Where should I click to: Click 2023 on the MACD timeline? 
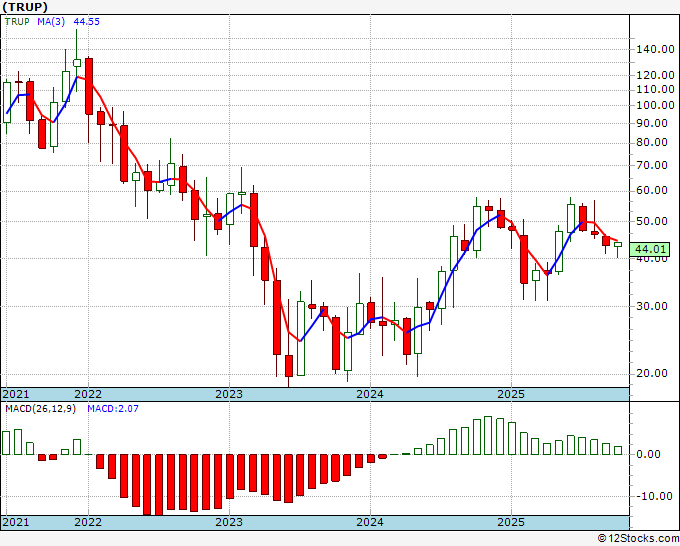coord(229,522)
